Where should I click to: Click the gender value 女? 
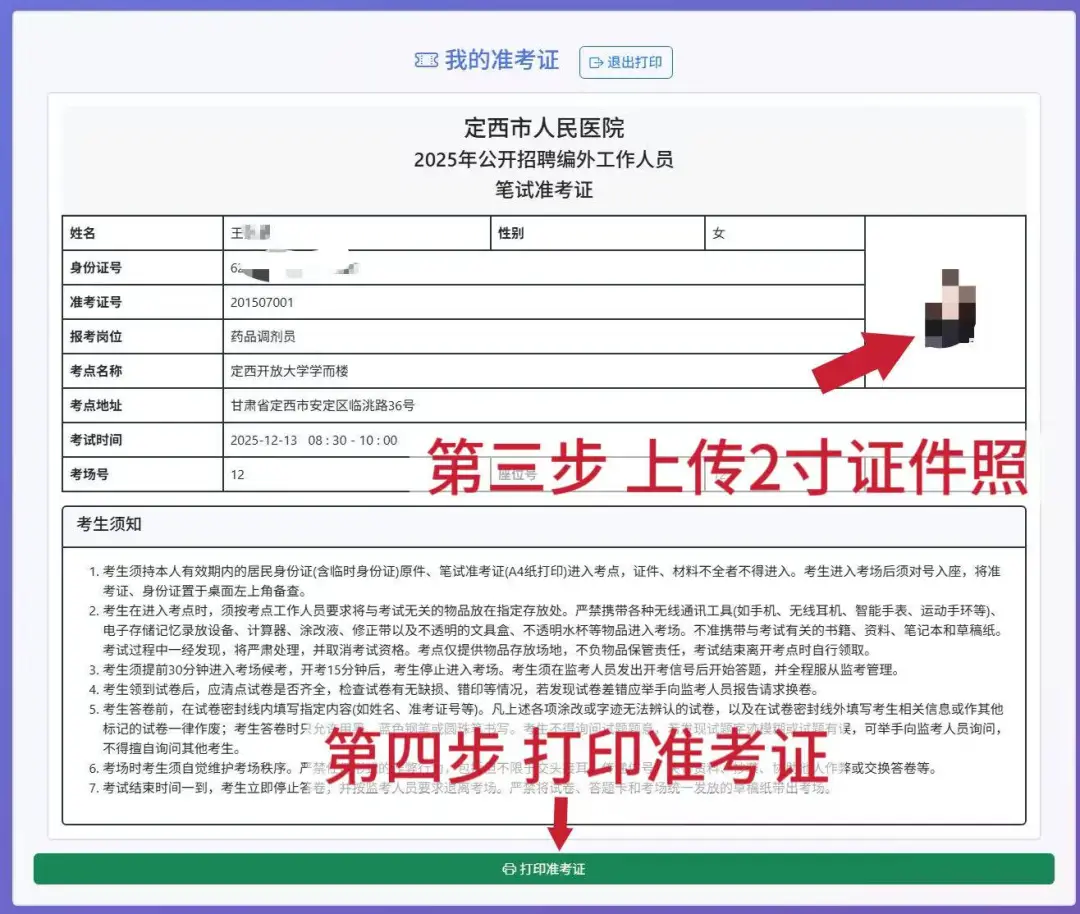tap(718, 233)
